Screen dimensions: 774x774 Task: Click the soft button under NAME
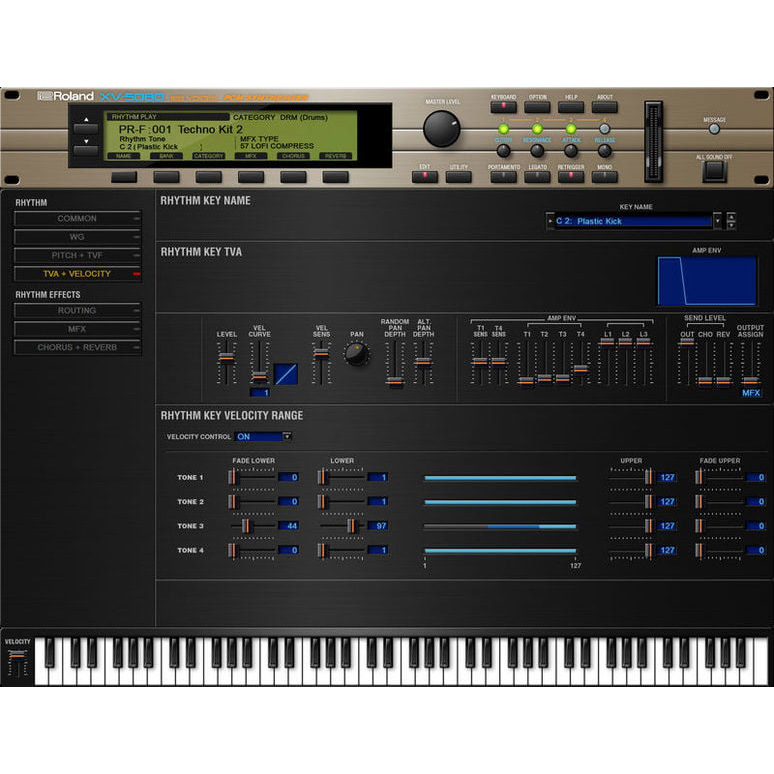(x=124, y=177)
